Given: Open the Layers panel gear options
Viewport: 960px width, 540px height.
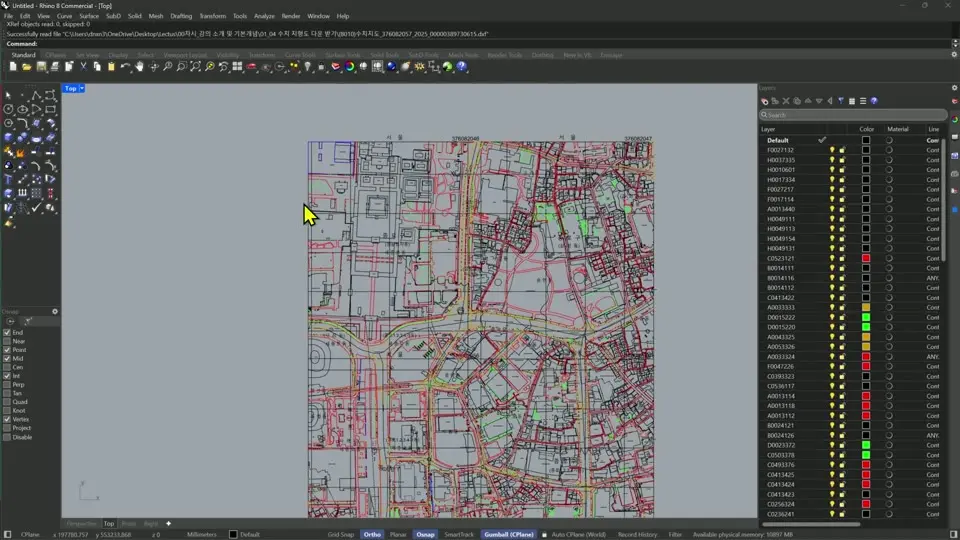Looking at the screenshot, I should click(954, 88).
